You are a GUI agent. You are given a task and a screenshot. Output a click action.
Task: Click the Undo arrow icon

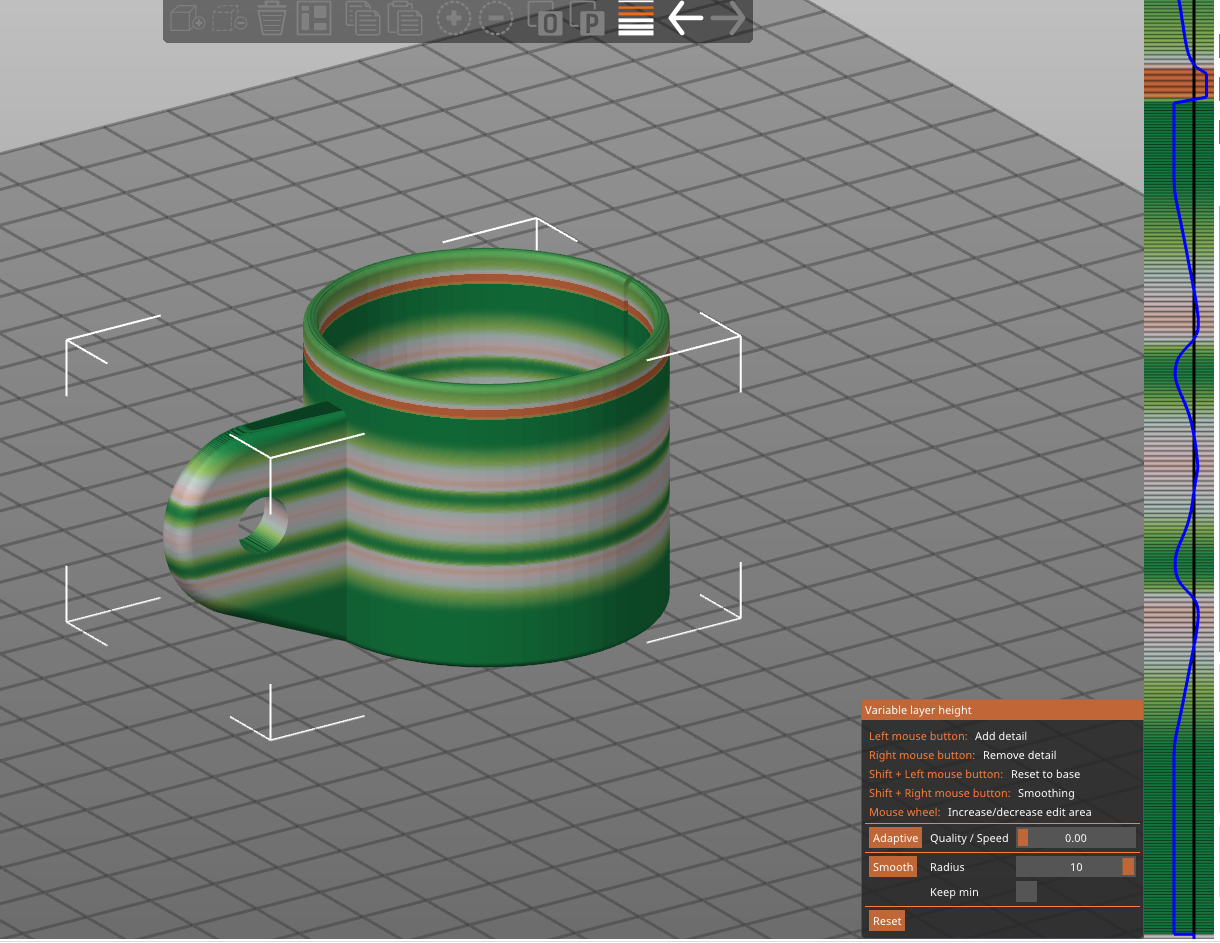[685, 18]
